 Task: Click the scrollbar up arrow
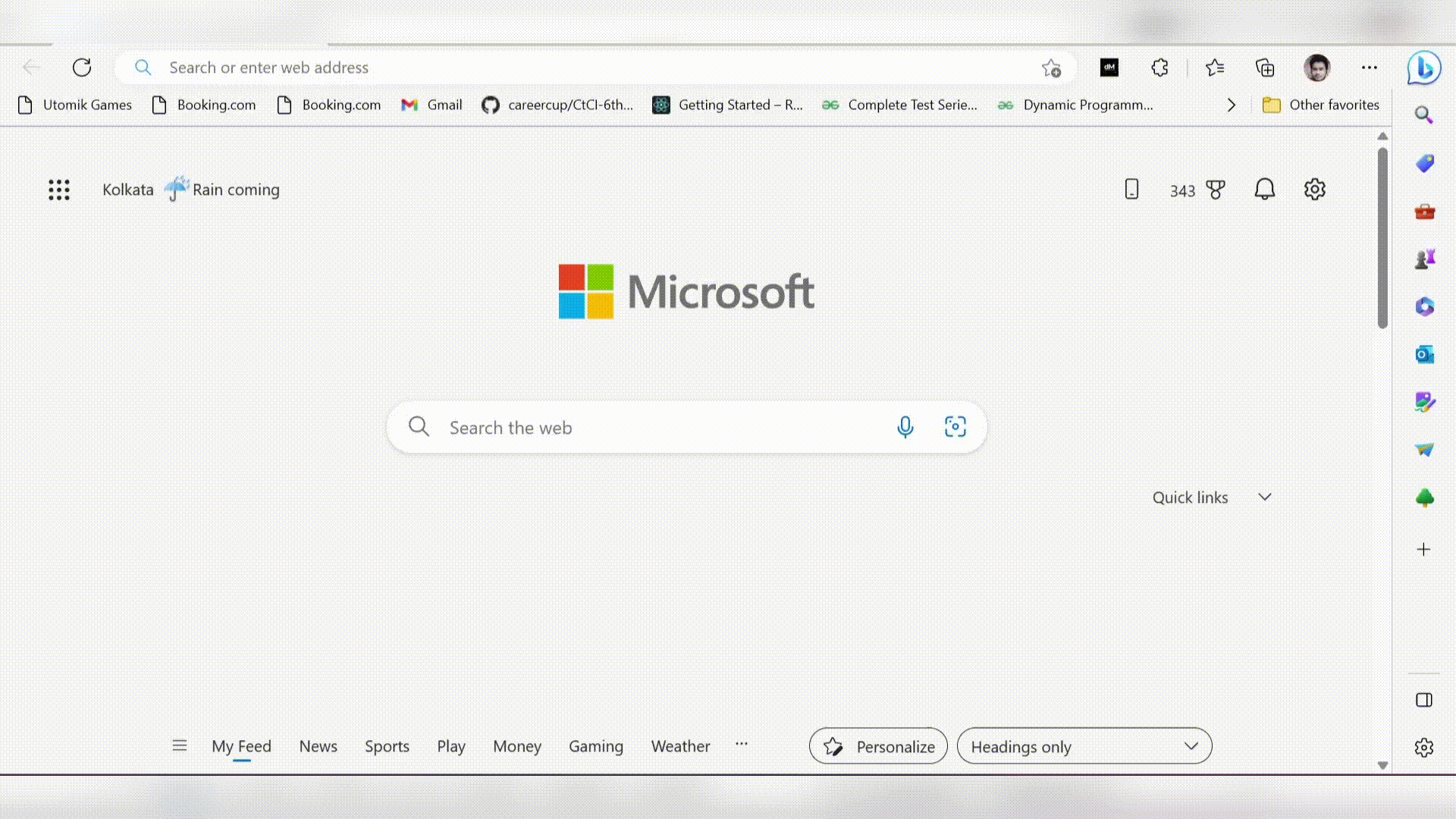pos(1382,136)
